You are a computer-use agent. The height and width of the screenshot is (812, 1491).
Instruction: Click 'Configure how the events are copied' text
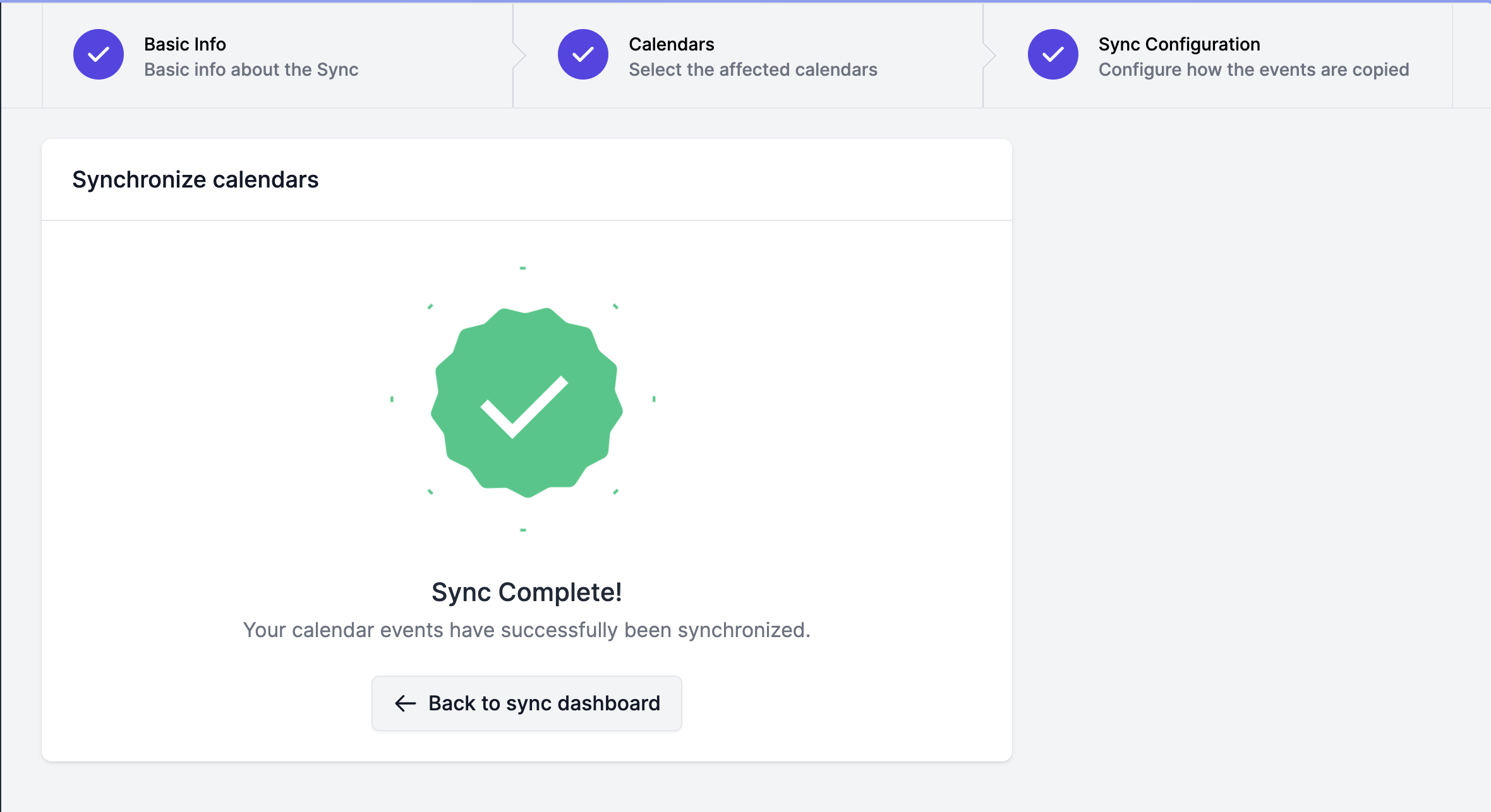(x=1253, y=69)
